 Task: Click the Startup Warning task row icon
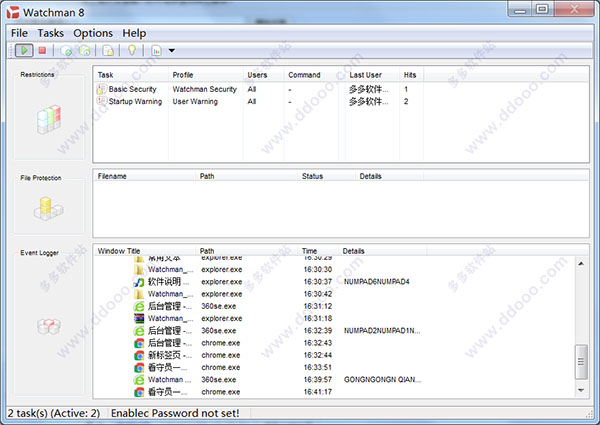[x=101, y=101]
